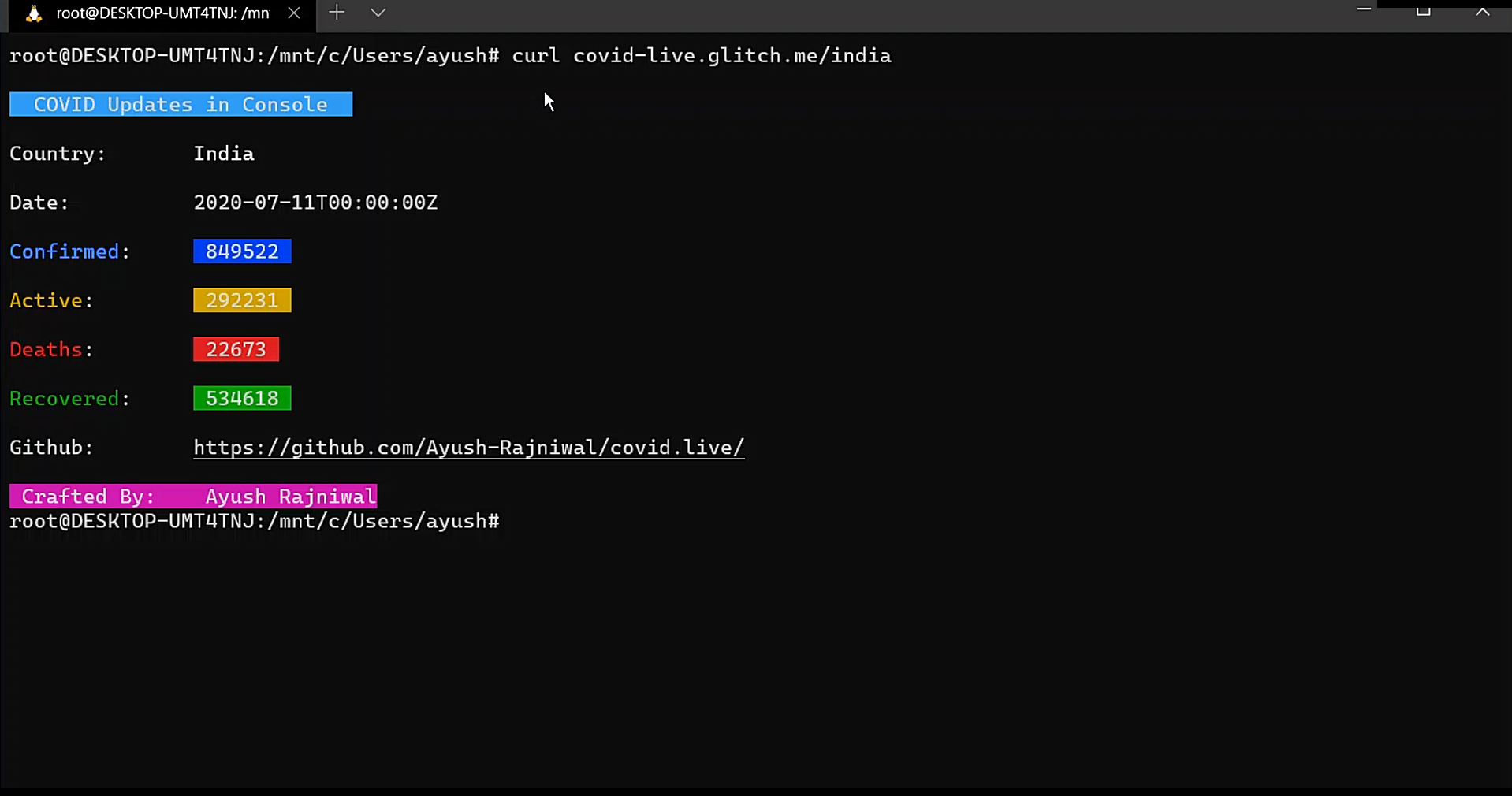Click the restore-down window control
The height and width of the screenshot is (796, 1512).
click(1424, 11)
